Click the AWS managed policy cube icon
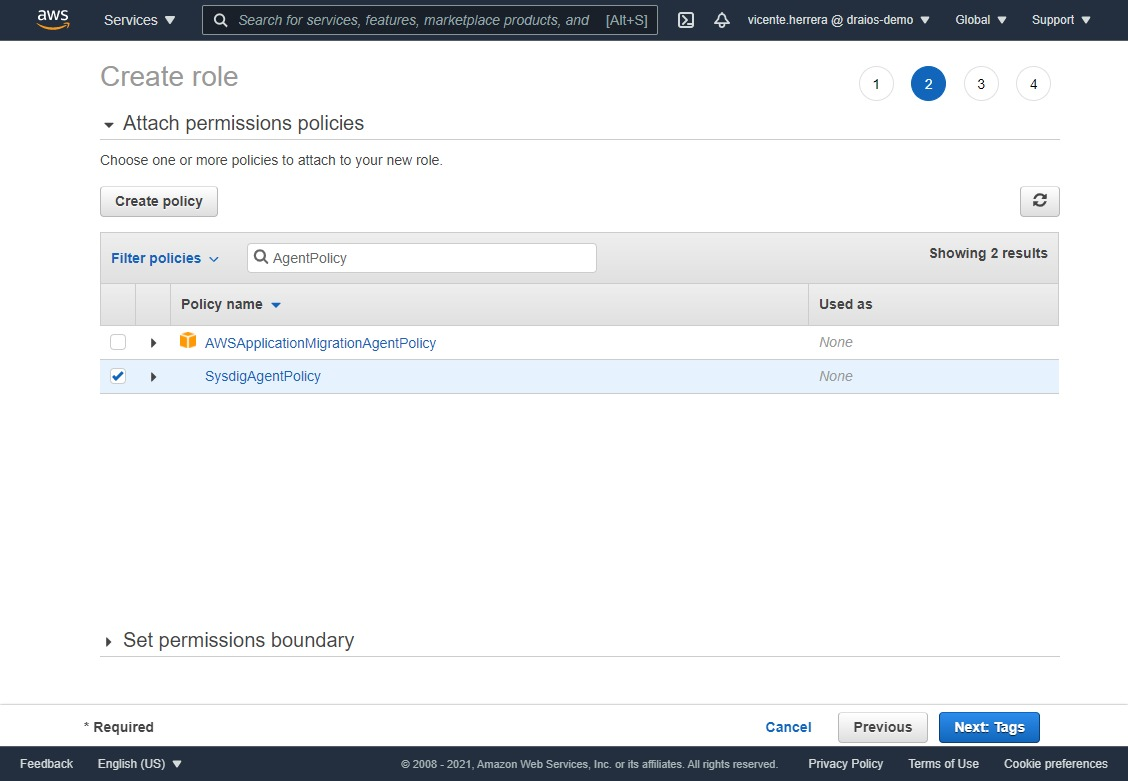Image resolution: width=1128 pixels, height=781 pixels. click(188, 341)
